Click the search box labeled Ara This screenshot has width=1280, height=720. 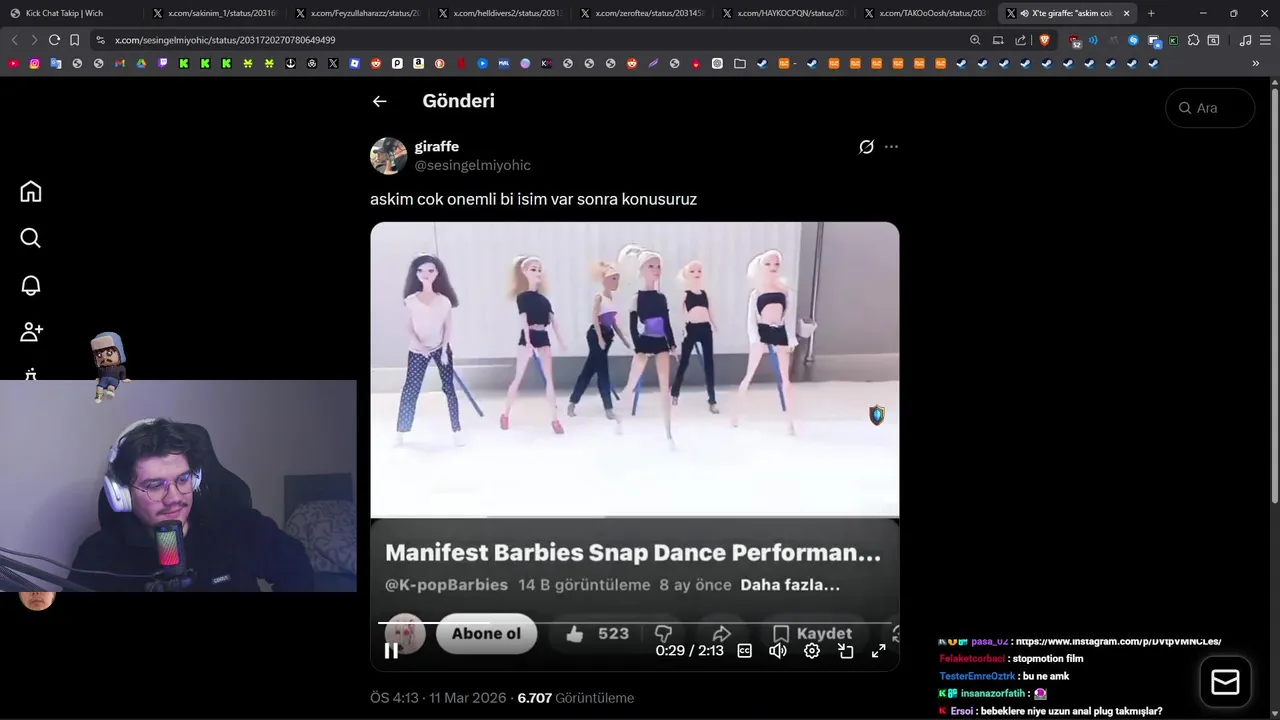(1210, 108)
